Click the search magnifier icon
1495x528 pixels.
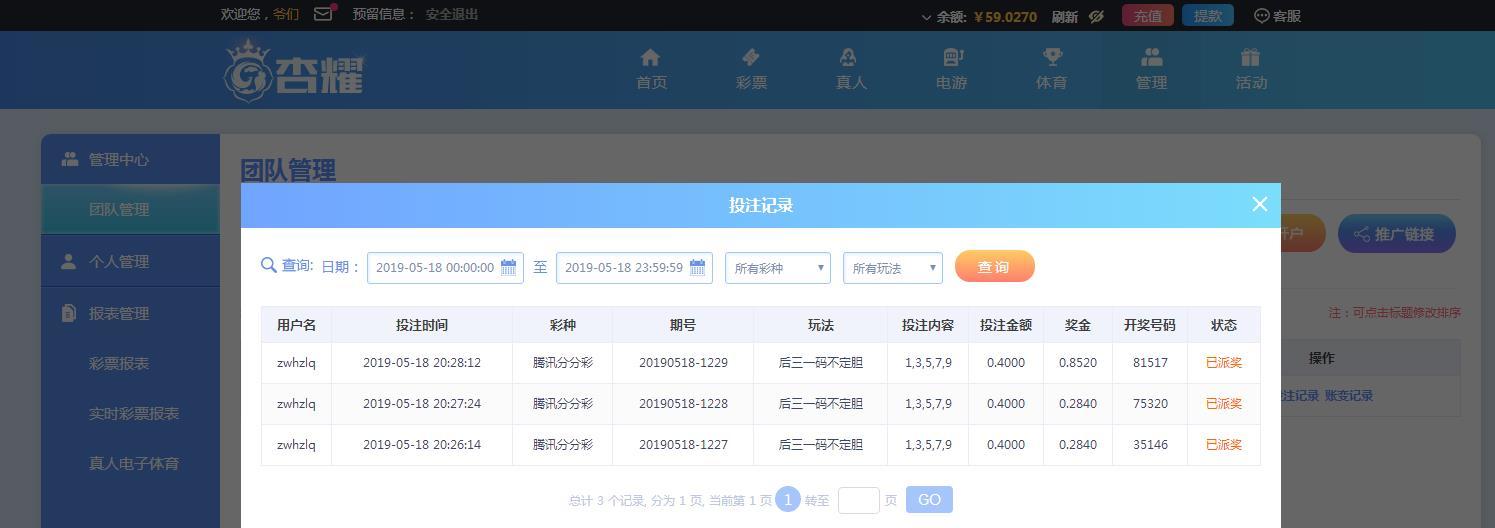[x=268, y=265]
